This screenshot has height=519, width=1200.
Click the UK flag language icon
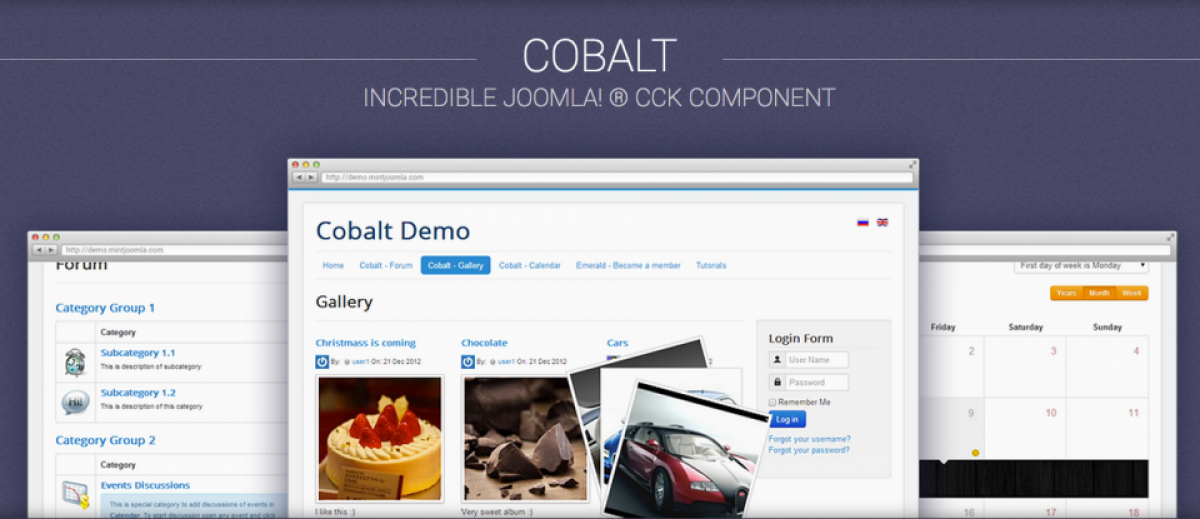[882, 222]
